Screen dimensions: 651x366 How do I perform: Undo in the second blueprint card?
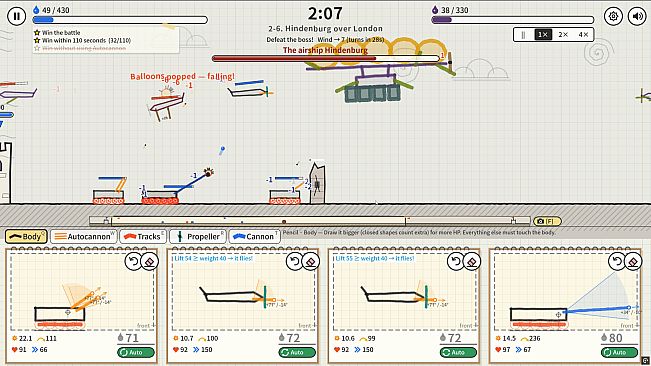point(294,261)
